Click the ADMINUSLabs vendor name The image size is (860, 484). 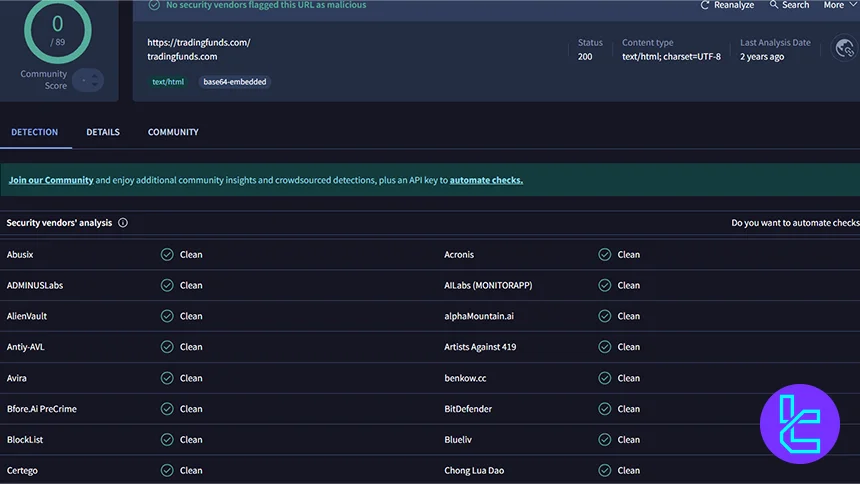tap(35, 285)
